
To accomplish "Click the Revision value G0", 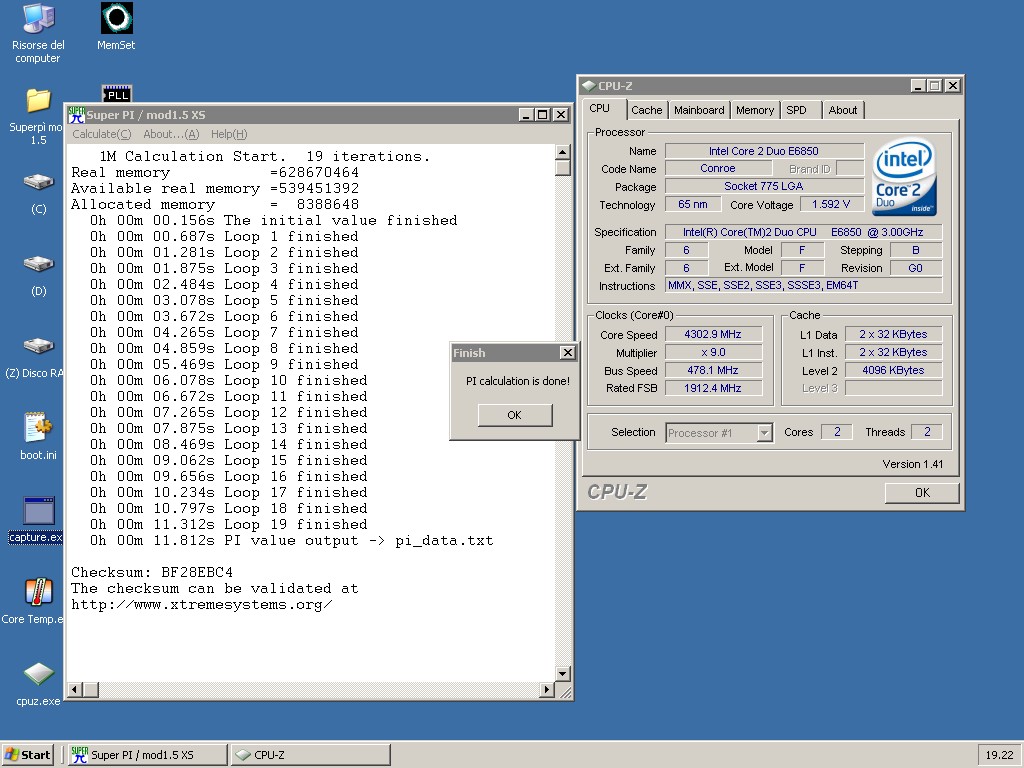I will coord(916,268).
